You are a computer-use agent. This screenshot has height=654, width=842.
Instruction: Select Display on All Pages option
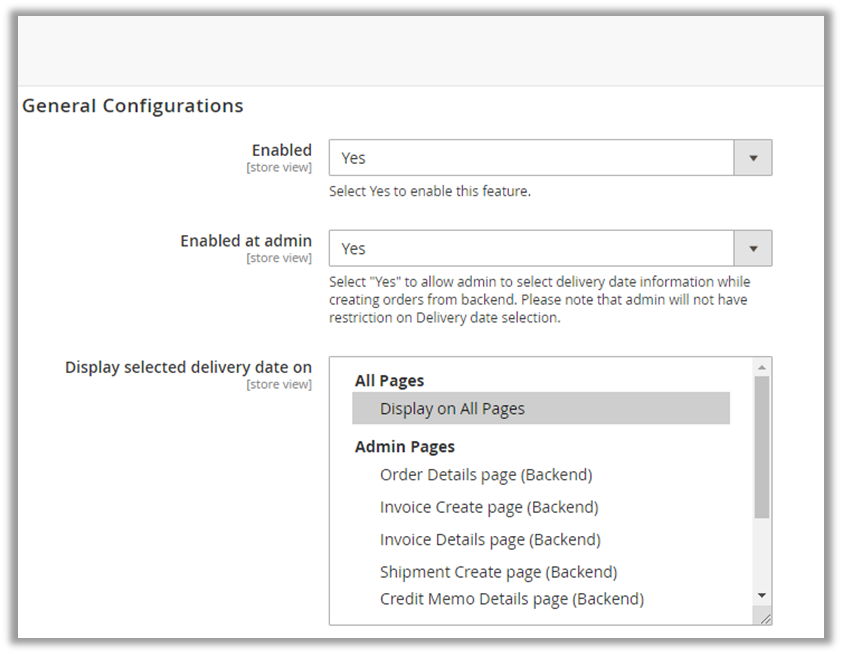[x=452, y=408]
